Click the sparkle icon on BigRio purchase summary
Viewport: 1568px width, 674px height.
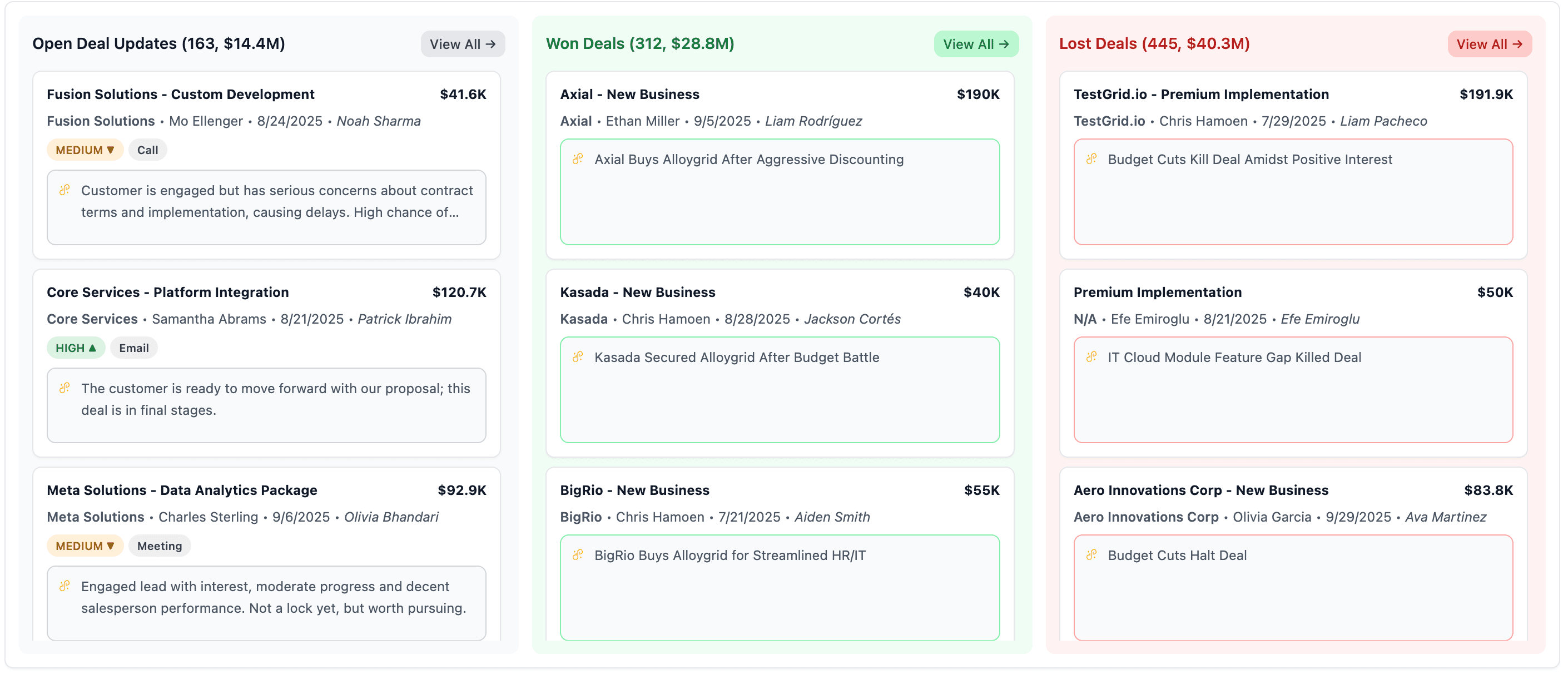click(x=578, y=554)
